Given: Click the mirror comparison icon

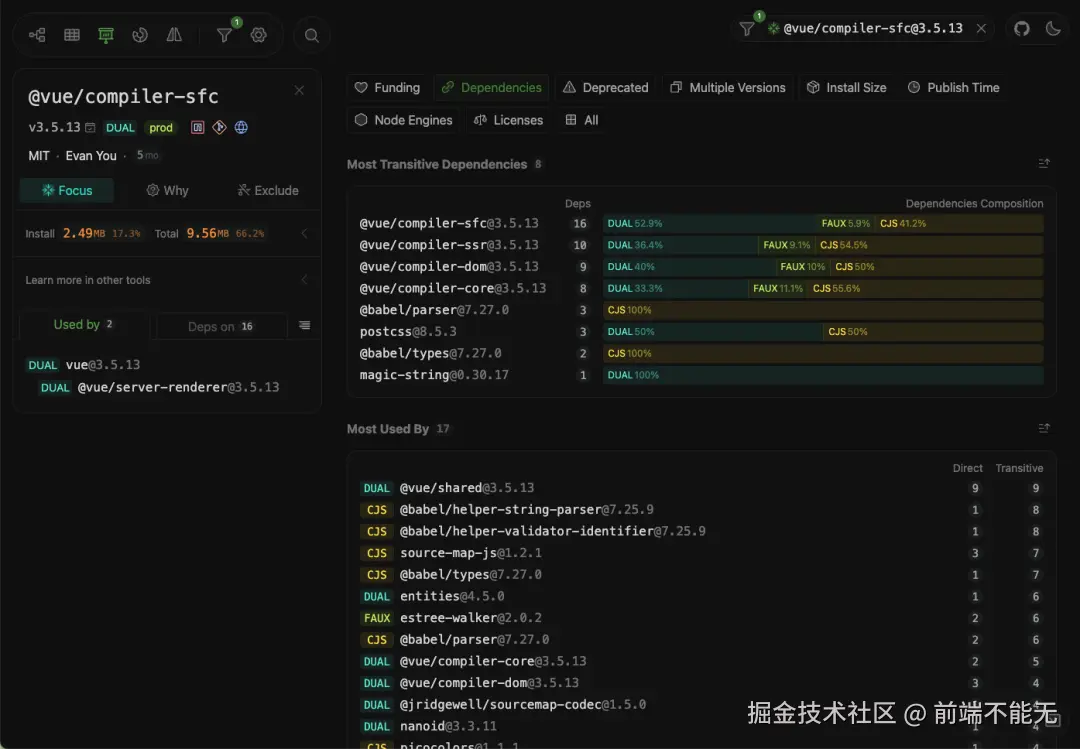Looking at the screenshot, I should pos(174,34).
